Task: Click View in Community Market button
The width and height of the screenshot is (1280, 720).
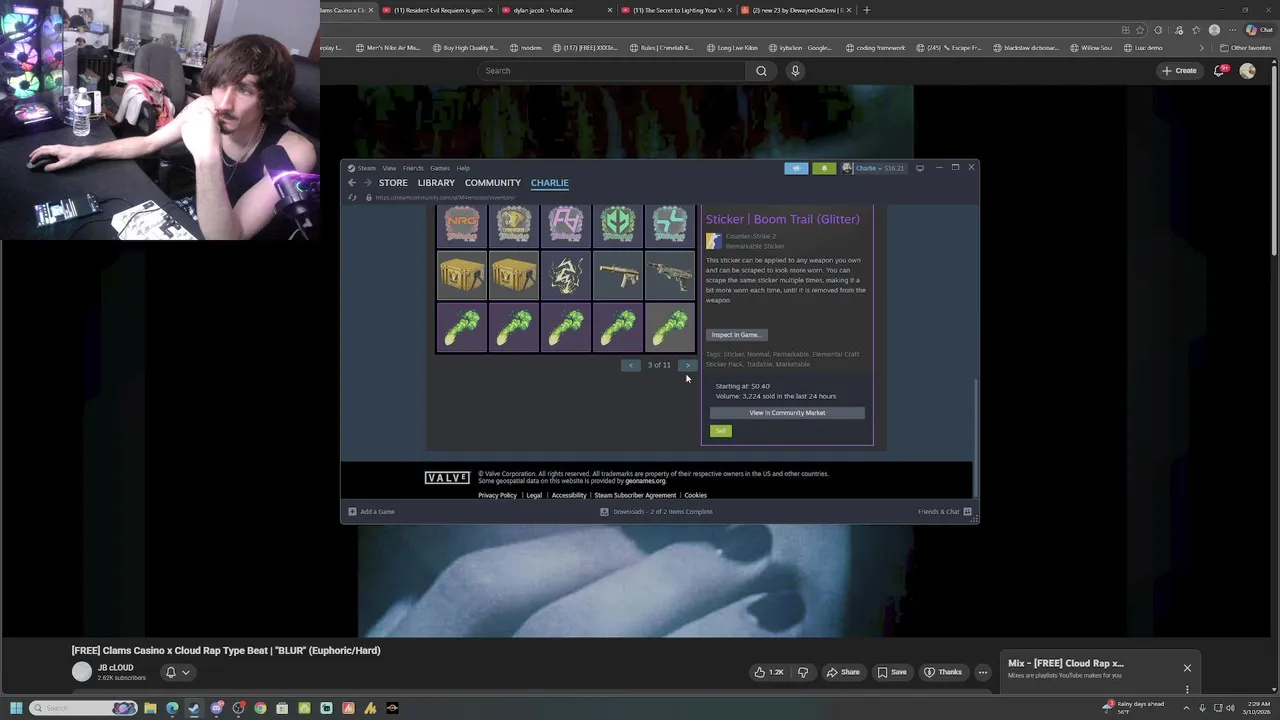Action: (787, 413)
